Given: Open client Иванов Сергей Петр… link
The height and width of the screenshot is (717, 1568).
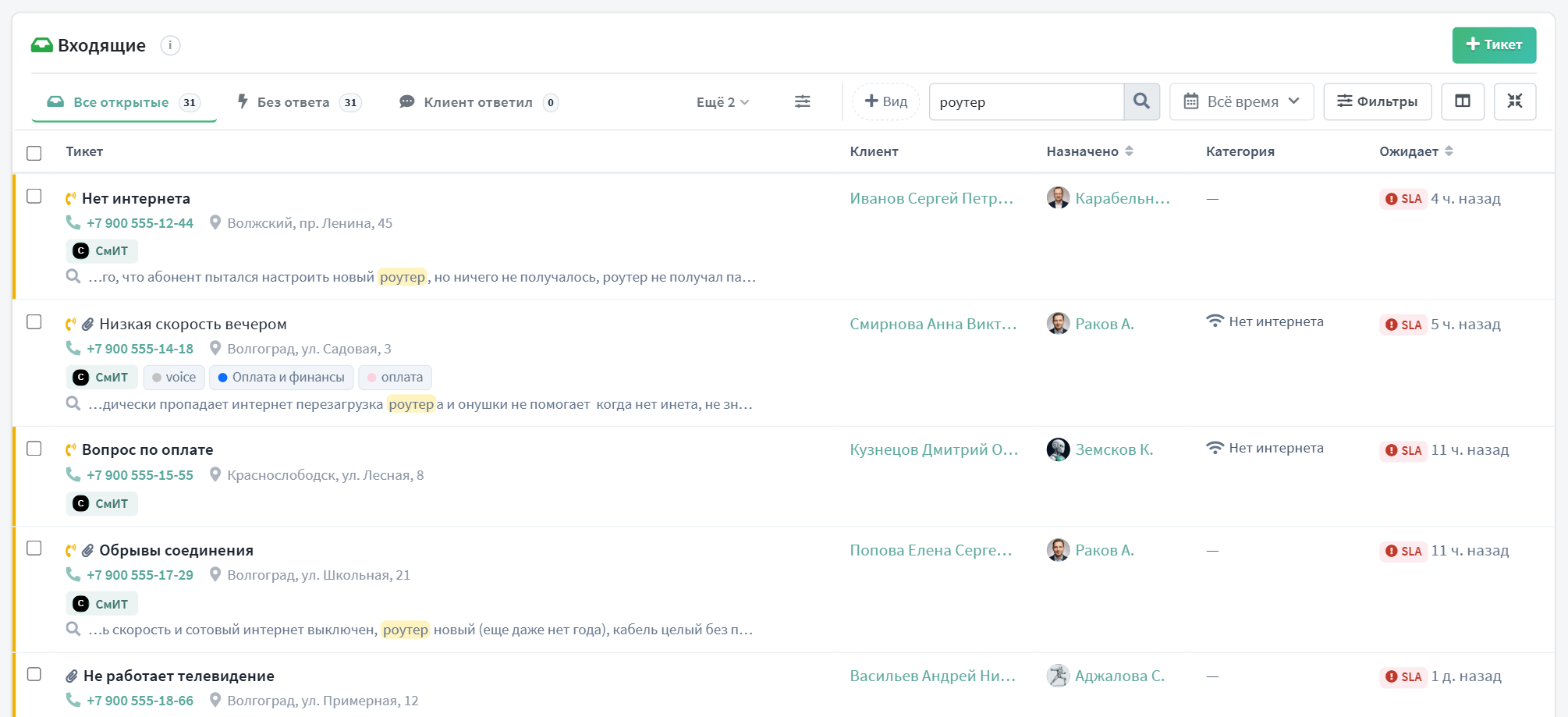Looking at the screenshot, I should 931,198.
